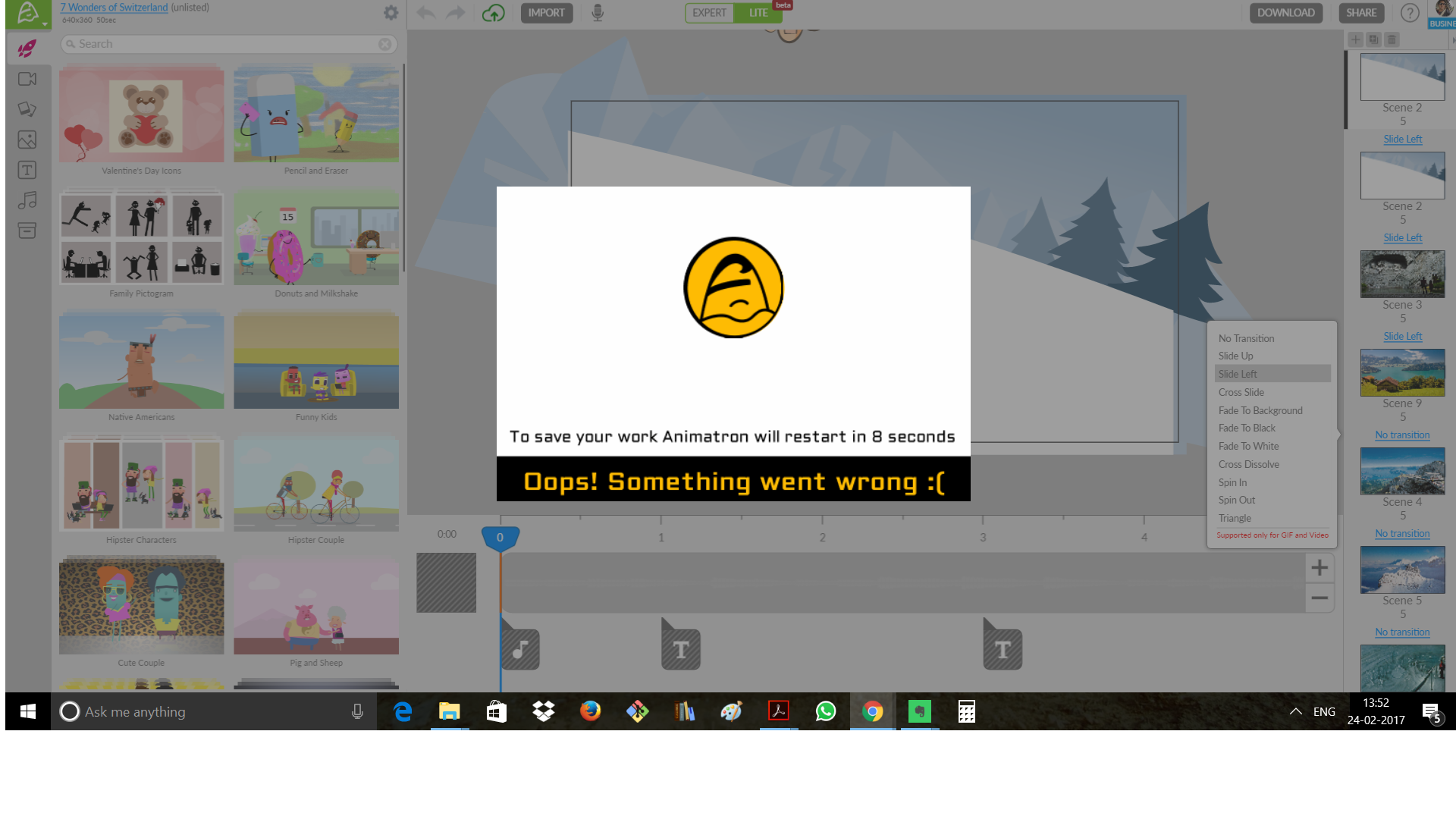Image resolution: width=1456 pixels, height=819 pixels.
Task: Select Scene 3 thumbnail in scenes panel
Action: [1402, 274]
